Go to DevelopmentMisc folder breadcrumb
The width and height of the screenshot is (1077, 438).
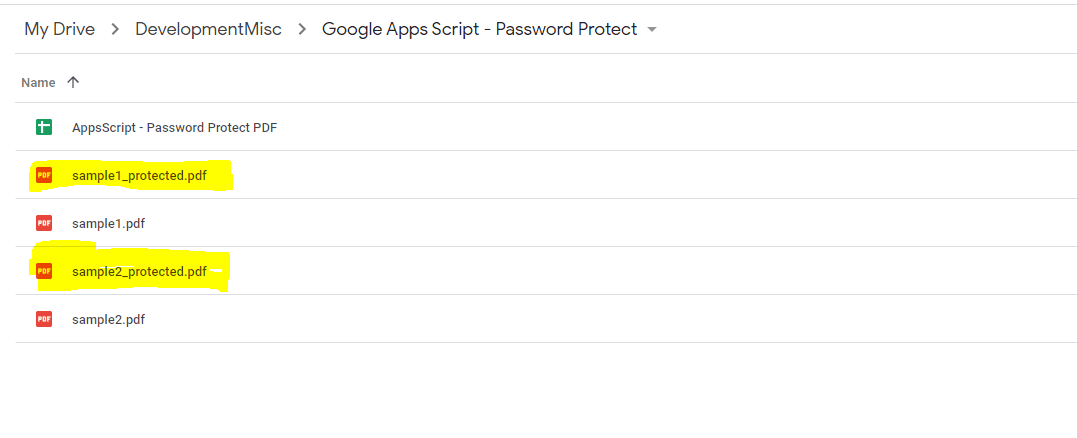click(x=208, y=30)
